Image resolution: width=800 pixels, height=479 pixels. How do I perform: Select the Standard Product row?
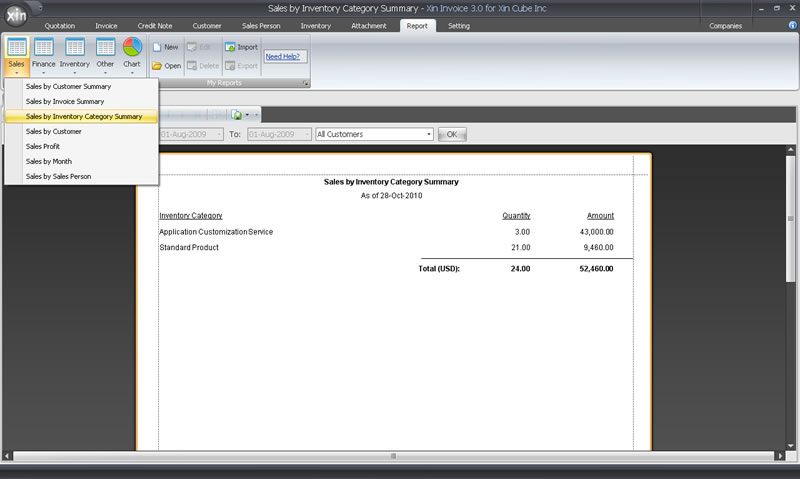coord(386,247)
